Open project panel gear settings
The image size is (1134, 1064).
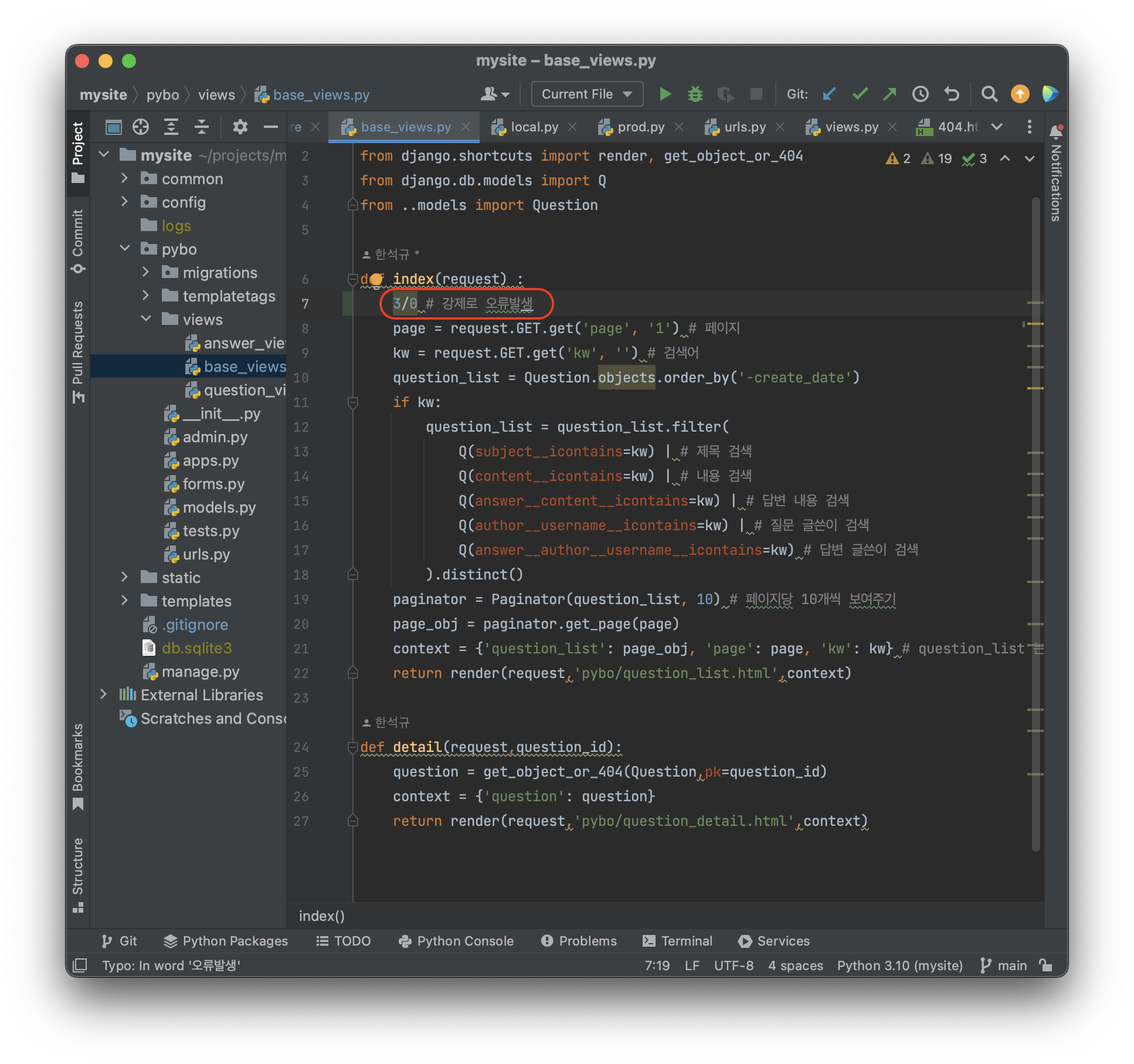[x=240, y=127]
